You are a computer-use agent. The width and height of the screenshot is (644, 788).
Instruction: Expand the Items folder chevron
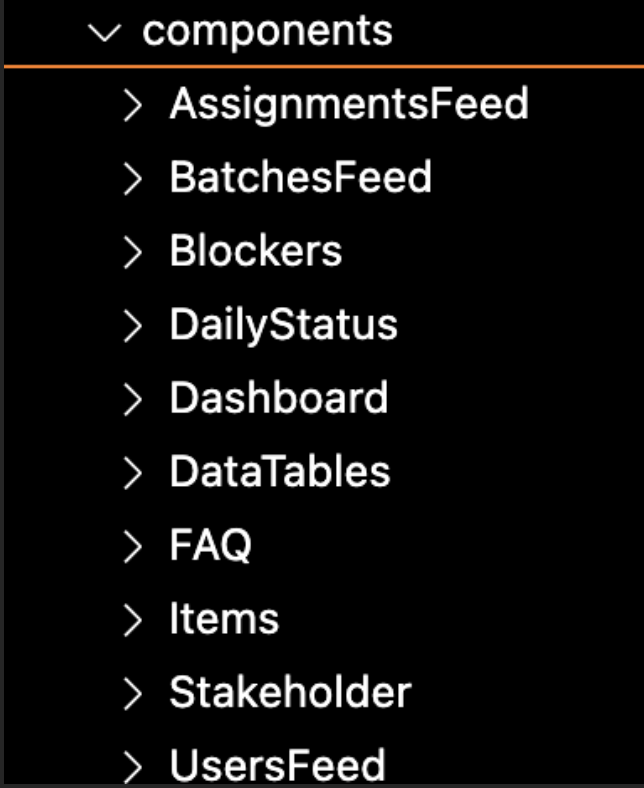coord(133,621)
